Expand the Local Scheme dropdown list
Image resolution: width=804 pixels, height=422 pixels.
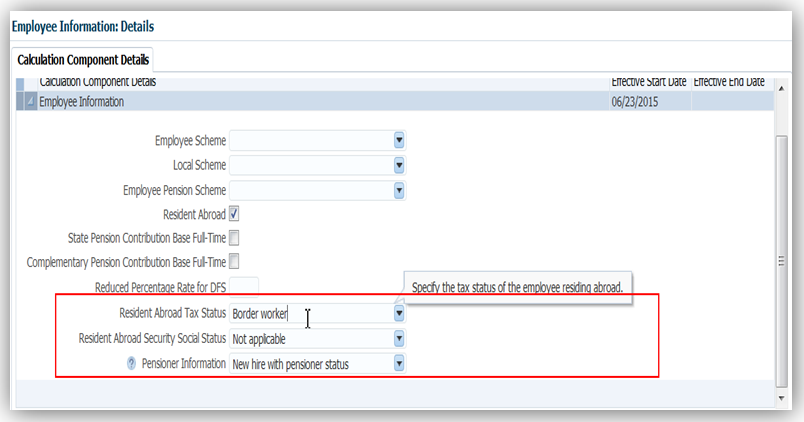pyautogui.click(x=399, y=165)
